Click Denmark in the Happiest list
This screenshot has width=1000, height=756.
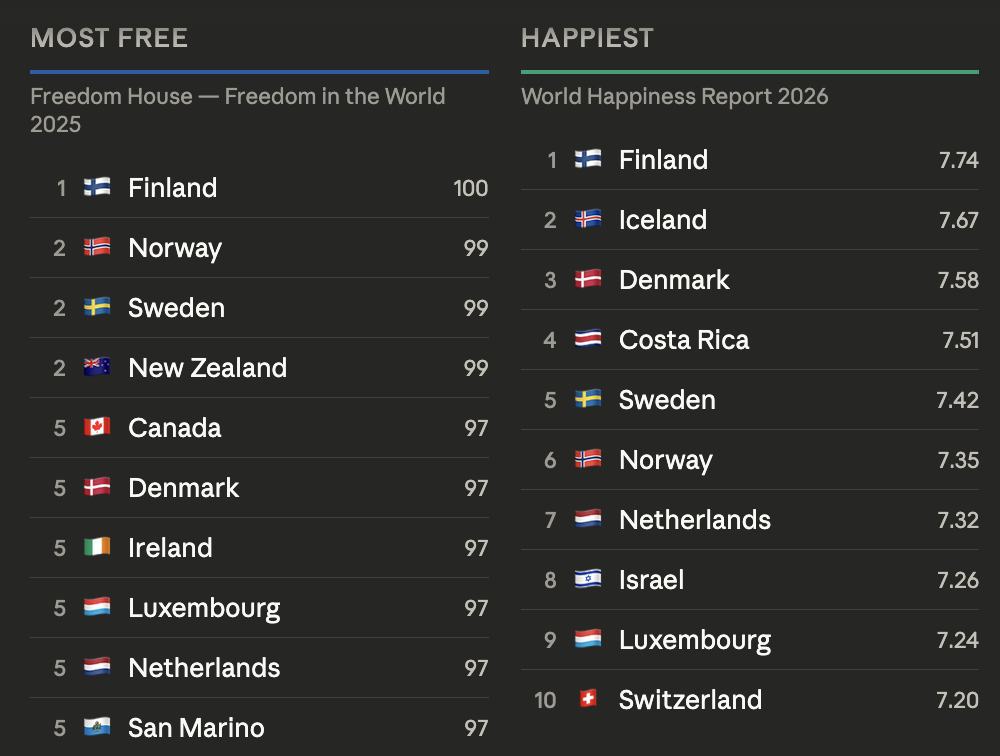tap(674, 280)
